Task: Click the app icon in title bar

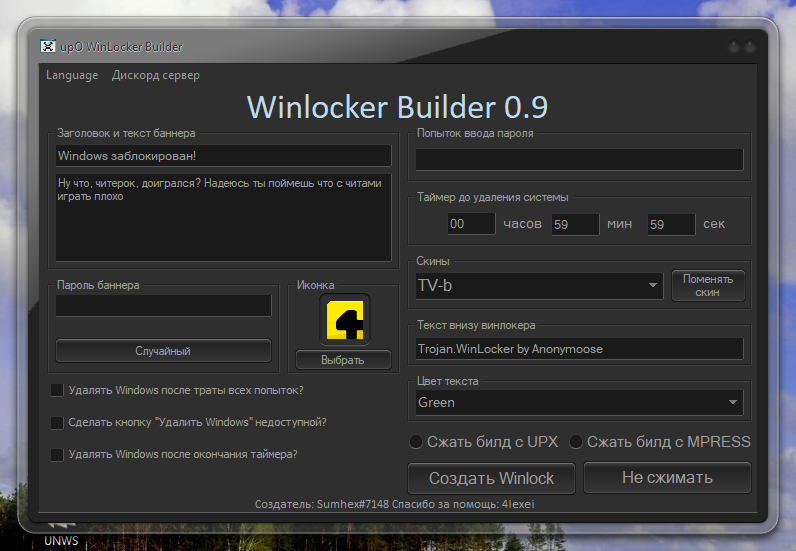Action: (47, 47)
